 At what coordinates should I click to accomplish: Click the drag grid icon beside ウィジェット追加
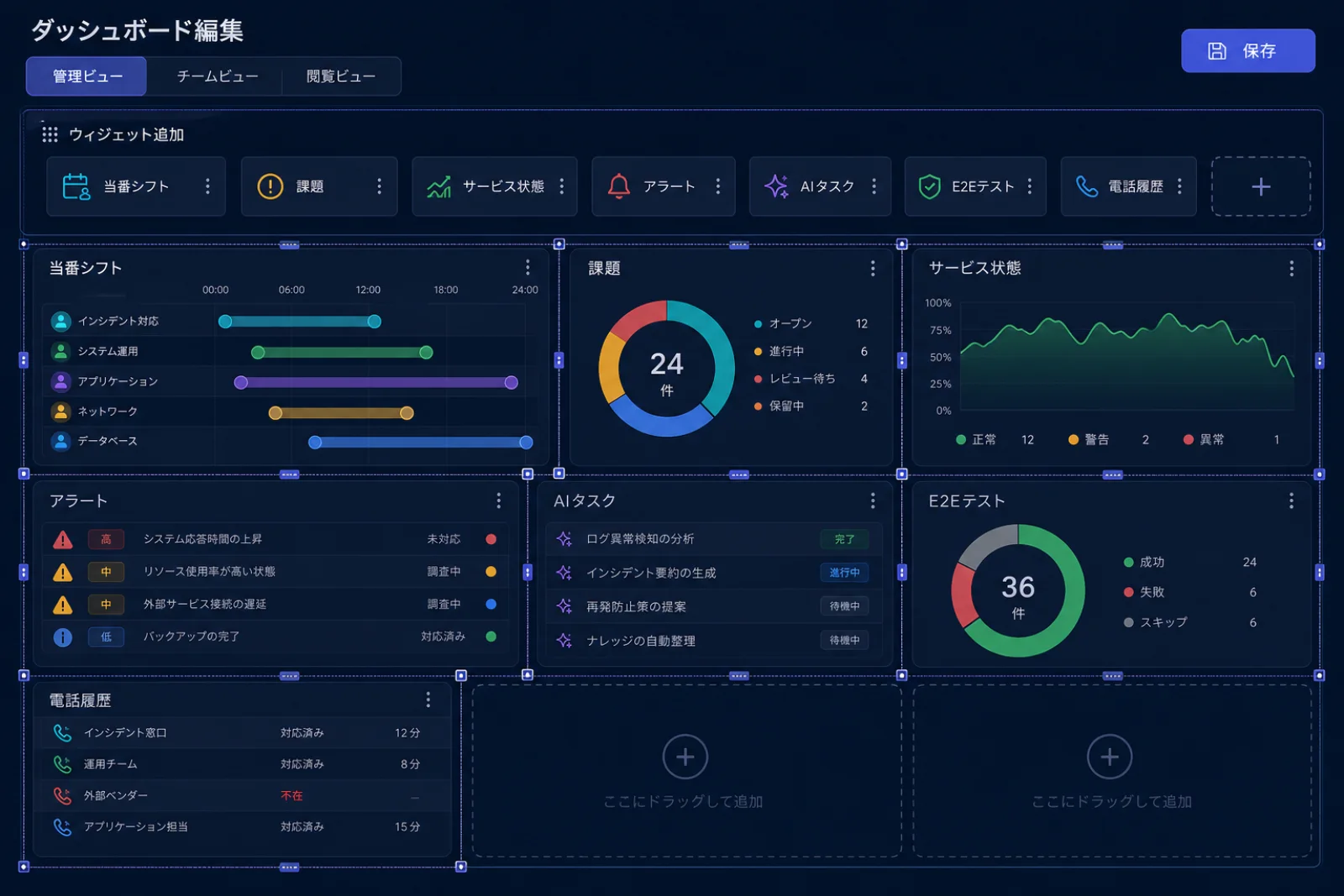[50, 134]
